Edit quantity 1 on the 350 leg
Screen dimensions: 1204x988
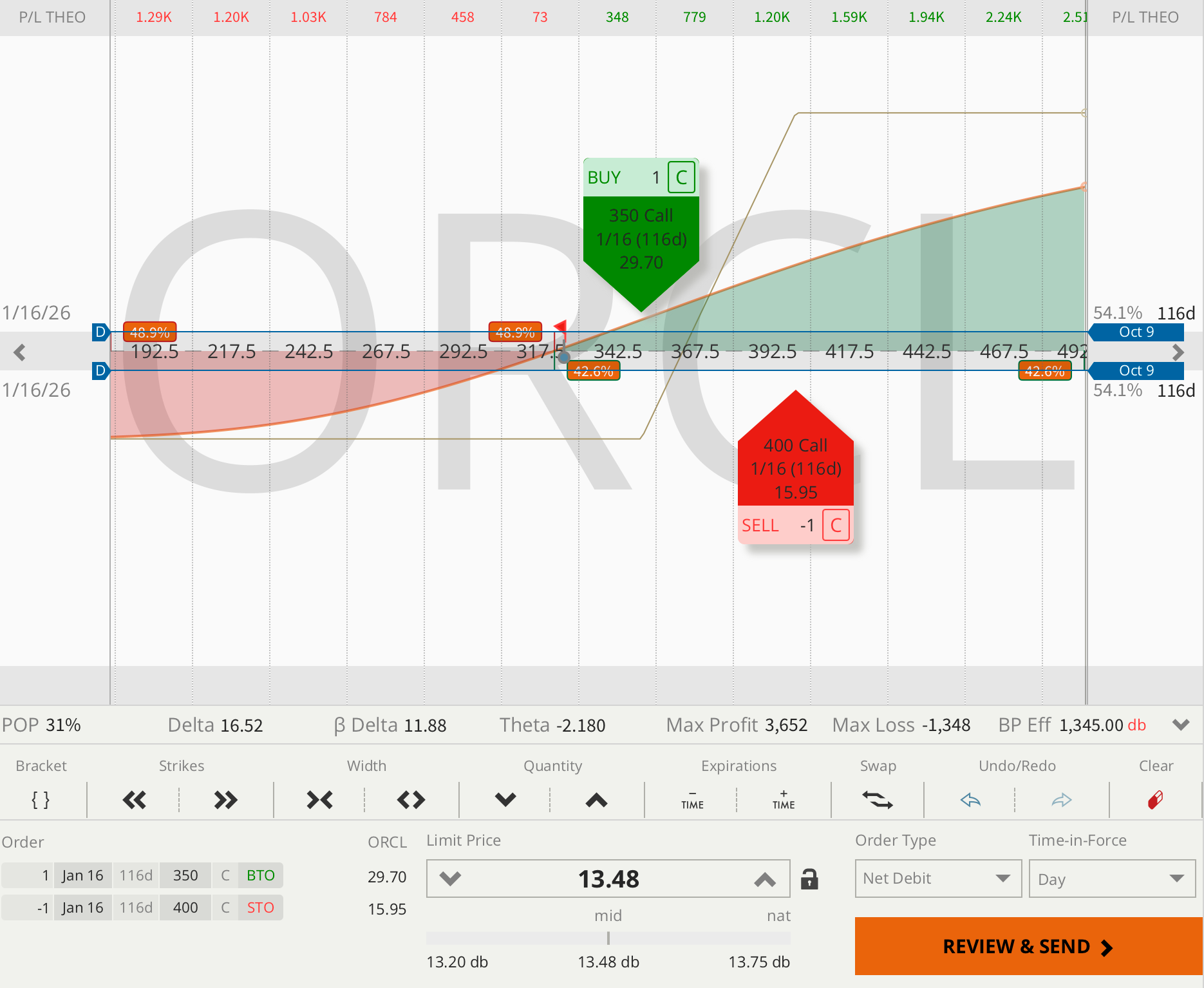(x=28, y=875)
